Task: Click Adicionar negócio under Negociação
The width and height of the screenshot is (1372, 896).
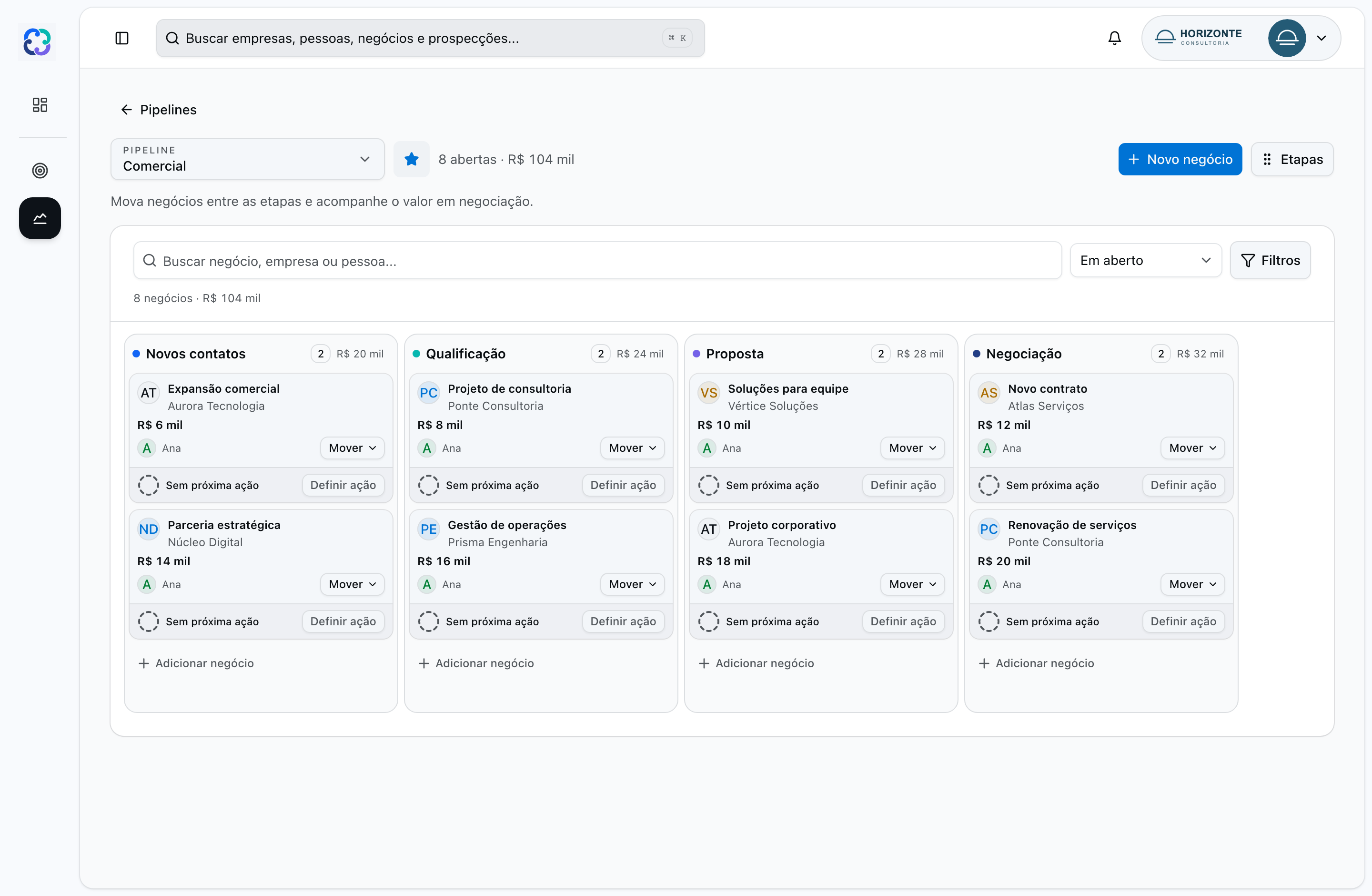Action: click(1037, 663)
